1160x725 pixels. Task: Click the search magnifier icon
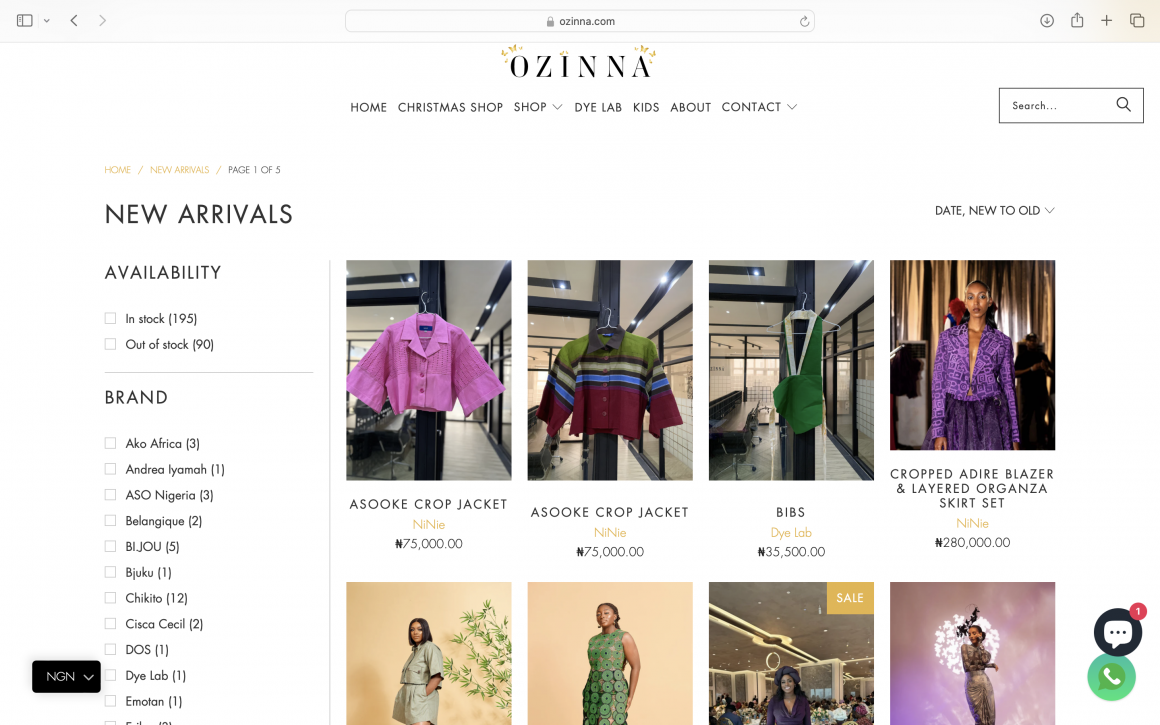coord(1123,105)
